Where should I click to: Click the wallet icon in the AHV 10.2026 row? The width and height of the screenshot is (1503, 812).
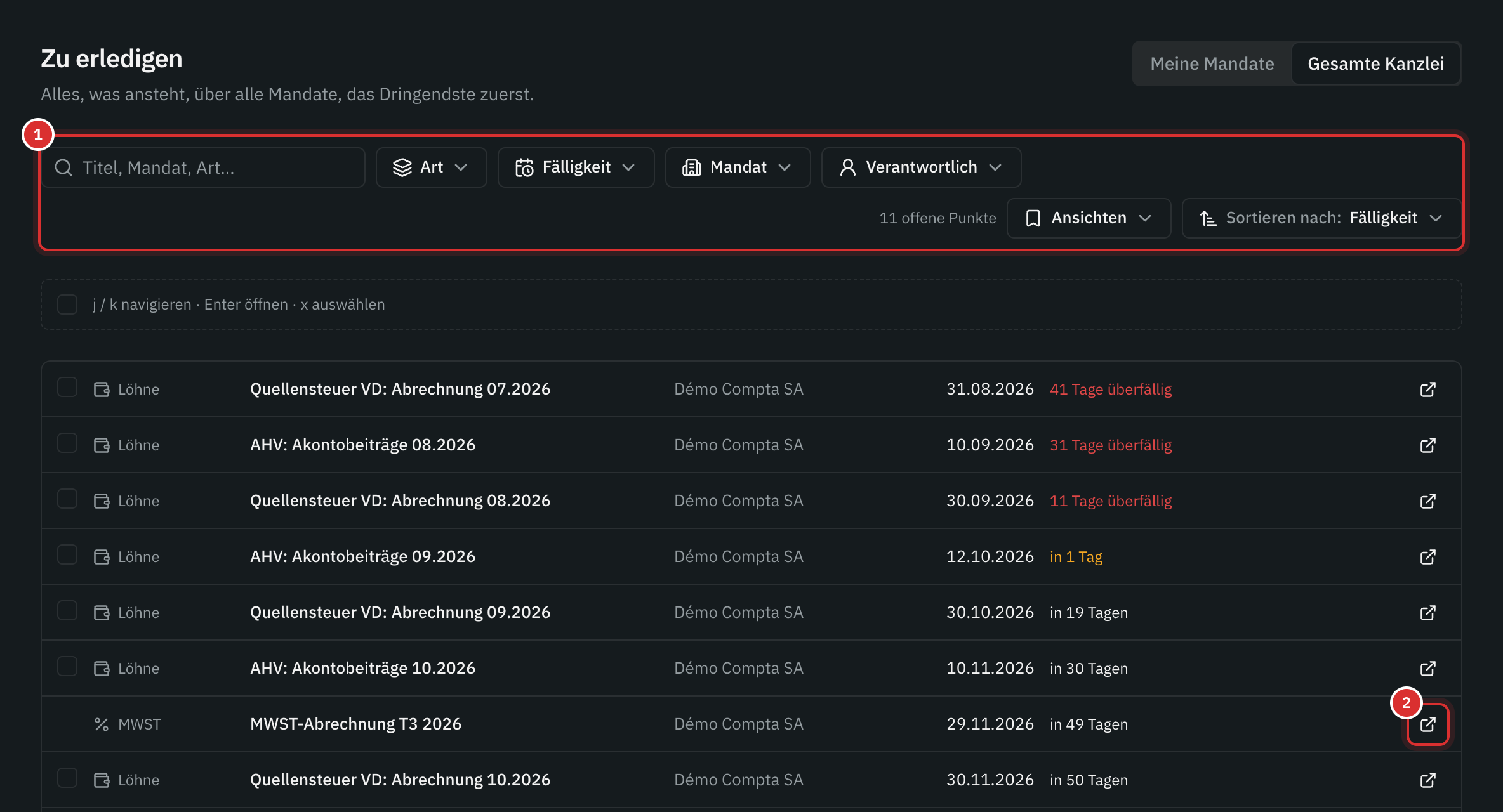pyautogui.click(x=102, y=669)
